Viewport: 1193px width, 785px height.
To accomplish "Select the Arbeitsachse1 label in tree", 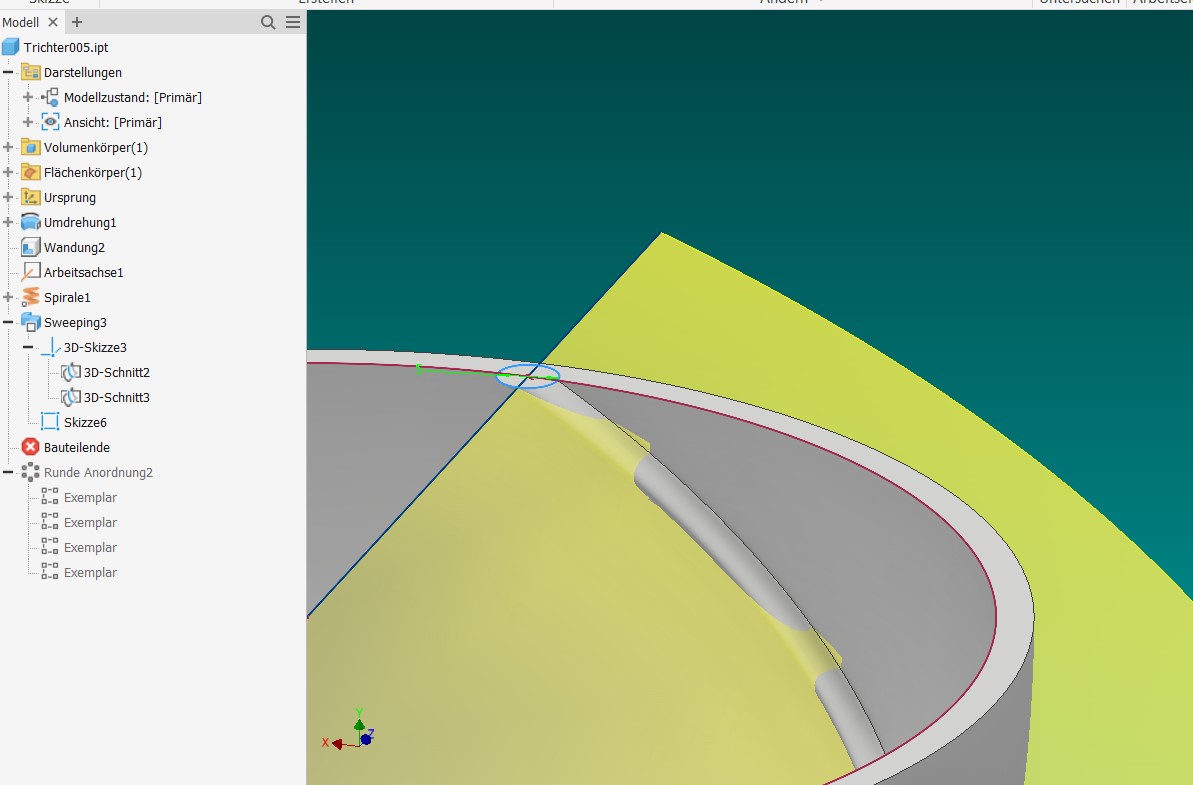I will tap(84, 272).
